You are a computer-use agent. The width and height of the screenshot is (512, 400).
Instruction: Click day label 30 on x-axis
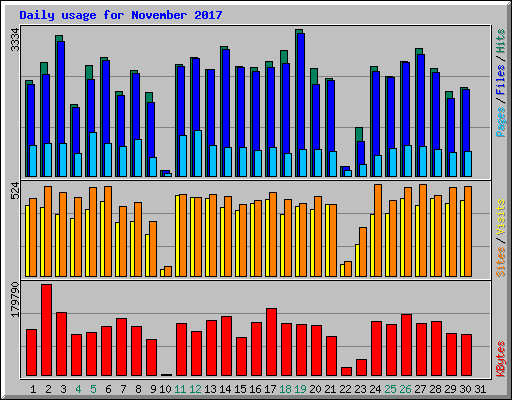point(465,389)
